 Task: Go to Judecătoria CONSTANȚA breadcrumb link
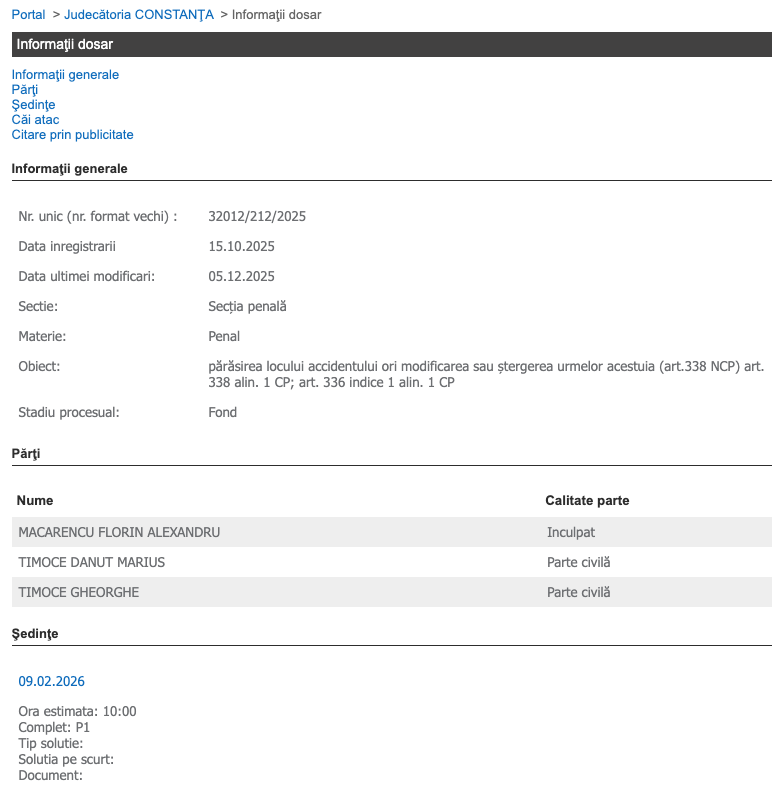(x=139, y=14)
